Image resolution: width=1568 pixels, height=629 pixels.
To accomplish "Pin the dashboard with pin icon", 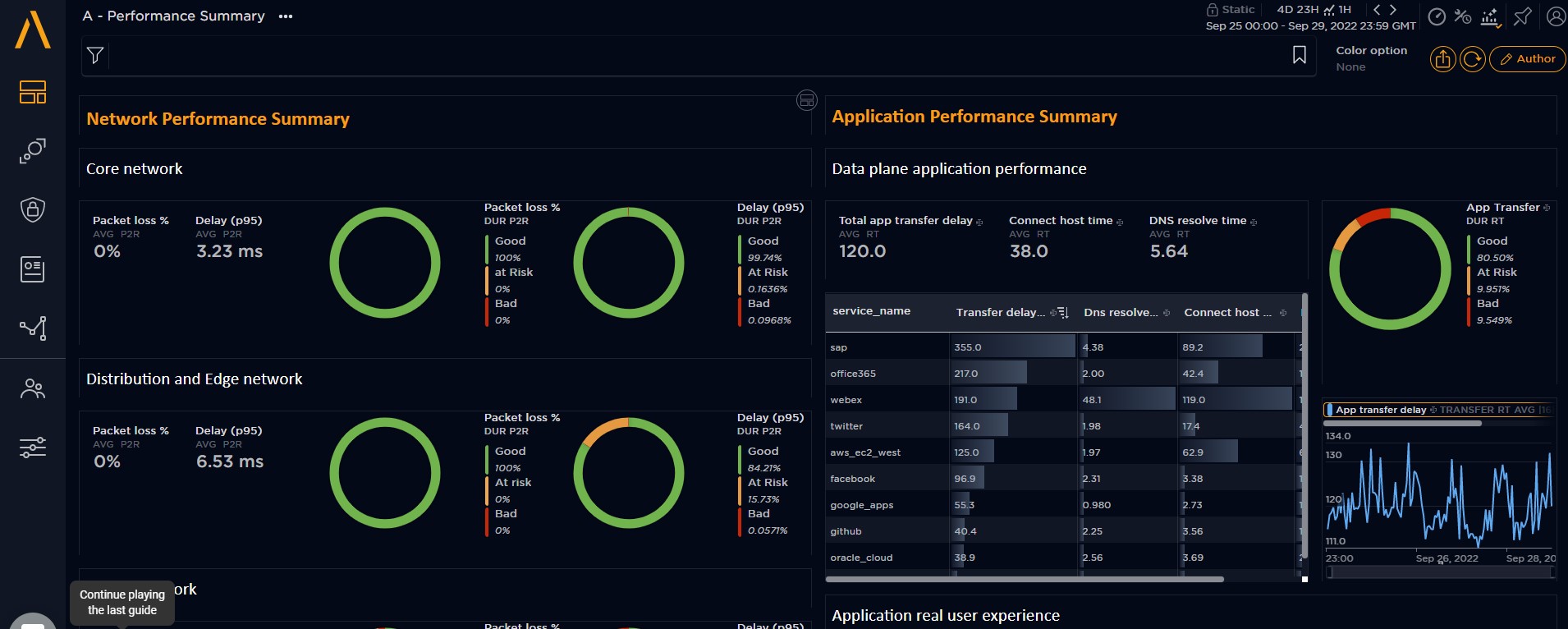I will click(1522, 16).
